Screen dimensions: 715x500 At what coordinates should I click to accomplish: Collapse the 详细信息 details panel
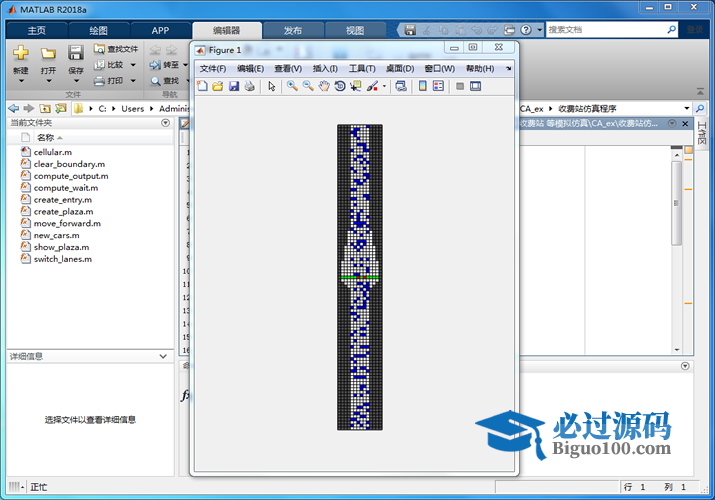tap(163, 356)
